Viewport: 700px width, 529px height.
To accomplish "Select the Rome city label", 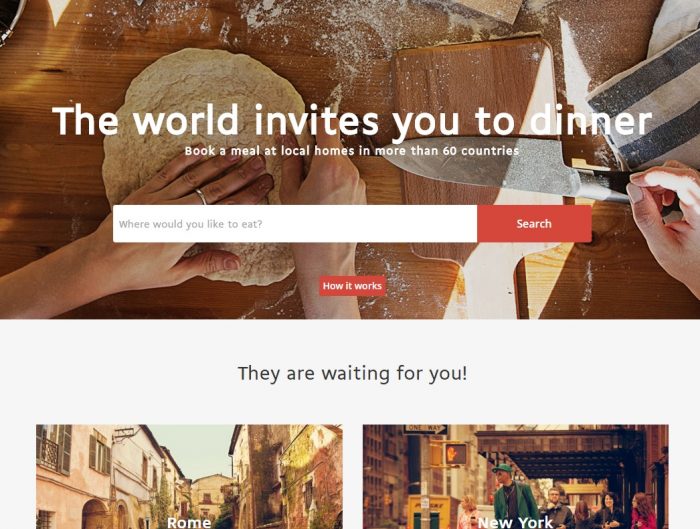I will point(189,523).
